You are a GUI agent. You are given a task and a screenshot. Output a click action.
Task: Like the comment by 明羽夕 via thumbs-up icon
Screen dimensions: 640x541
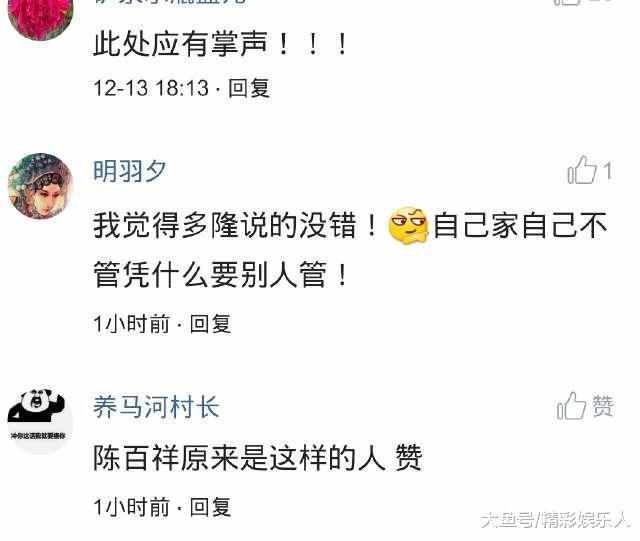point(582,170)
